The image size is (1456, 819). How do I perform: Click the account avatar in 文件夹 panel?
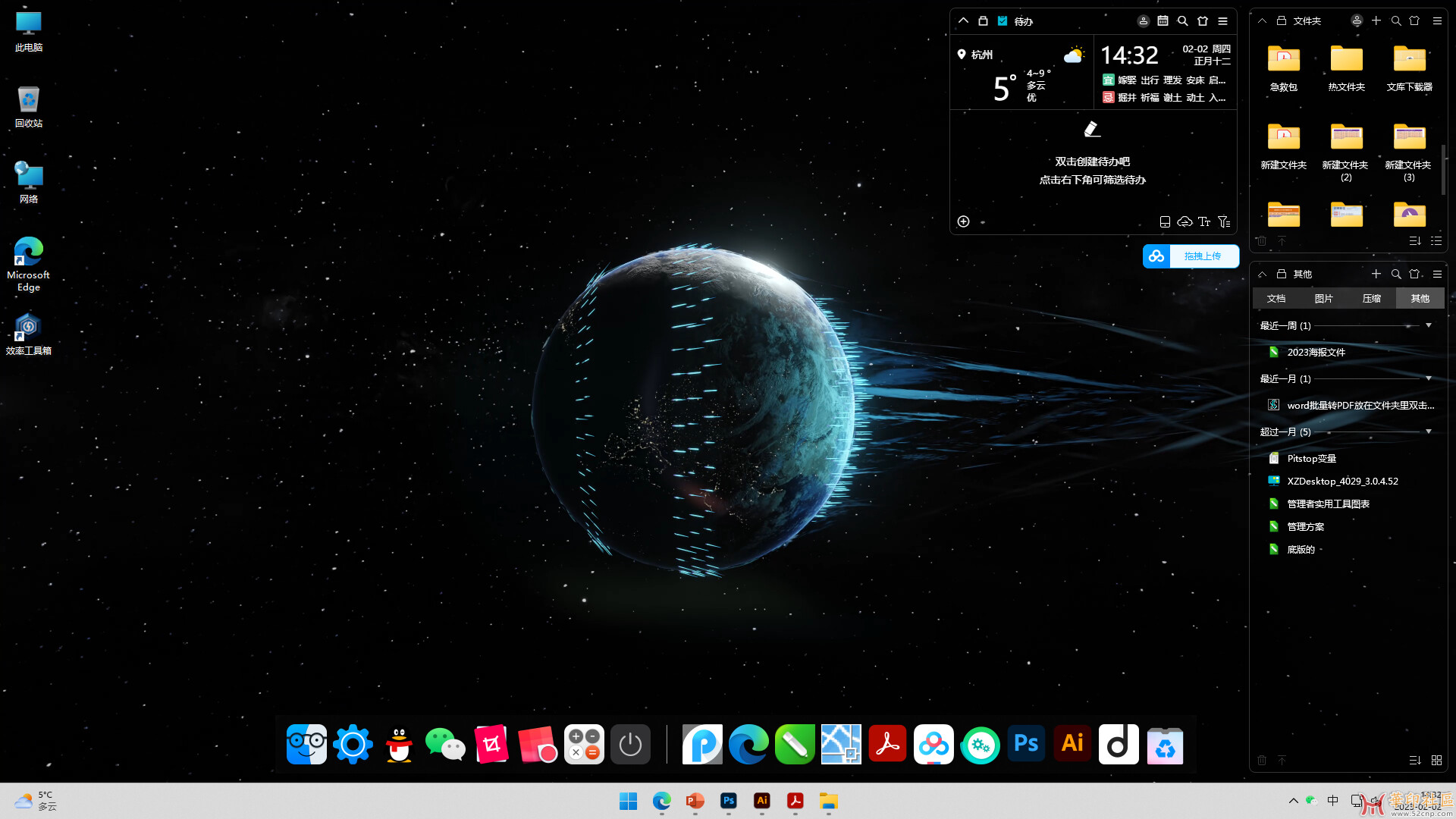coord(1357,20)
